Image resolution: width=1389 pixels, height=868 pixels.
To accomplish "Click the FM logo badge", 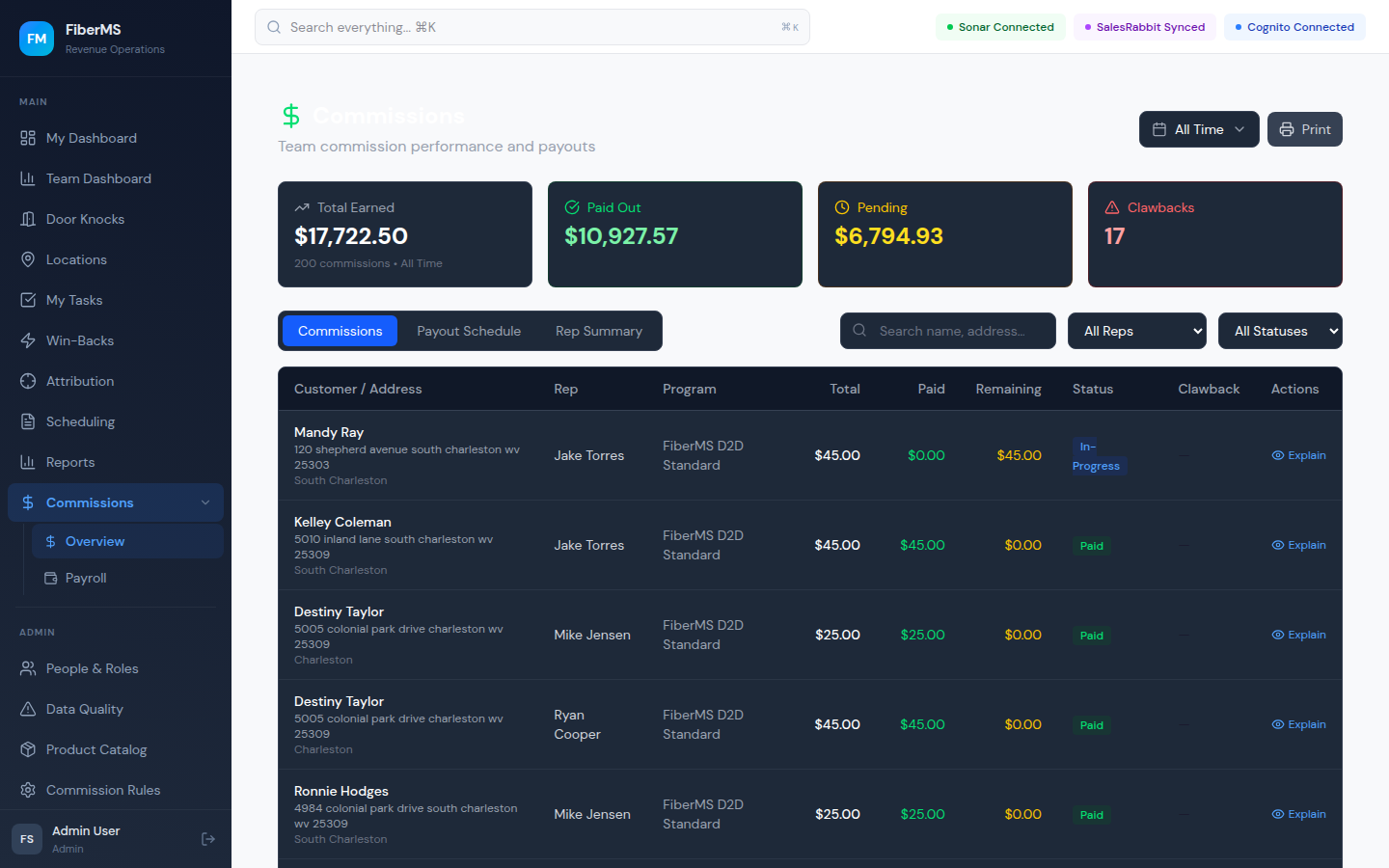I will [37, 39].
